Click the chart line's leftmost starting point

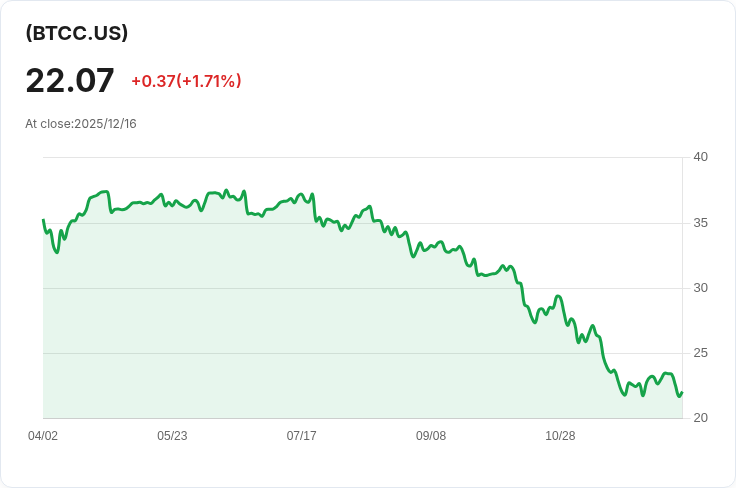click(x=43, y=220)
